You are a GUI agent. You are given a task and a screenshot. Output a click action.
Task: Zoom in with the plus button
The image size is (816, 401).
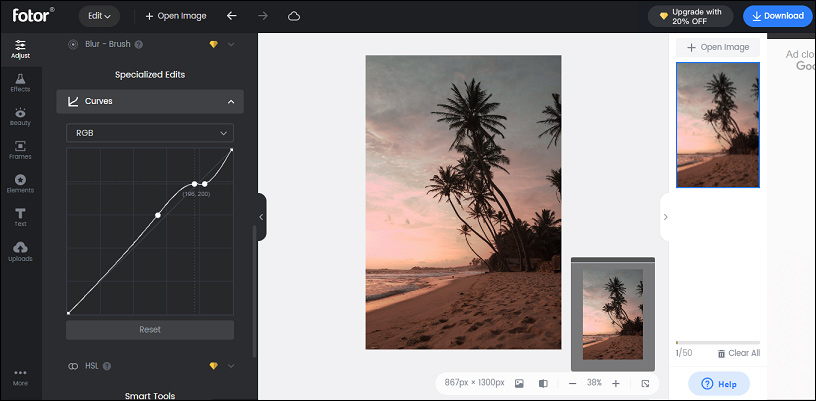click(x=616, y=383)
